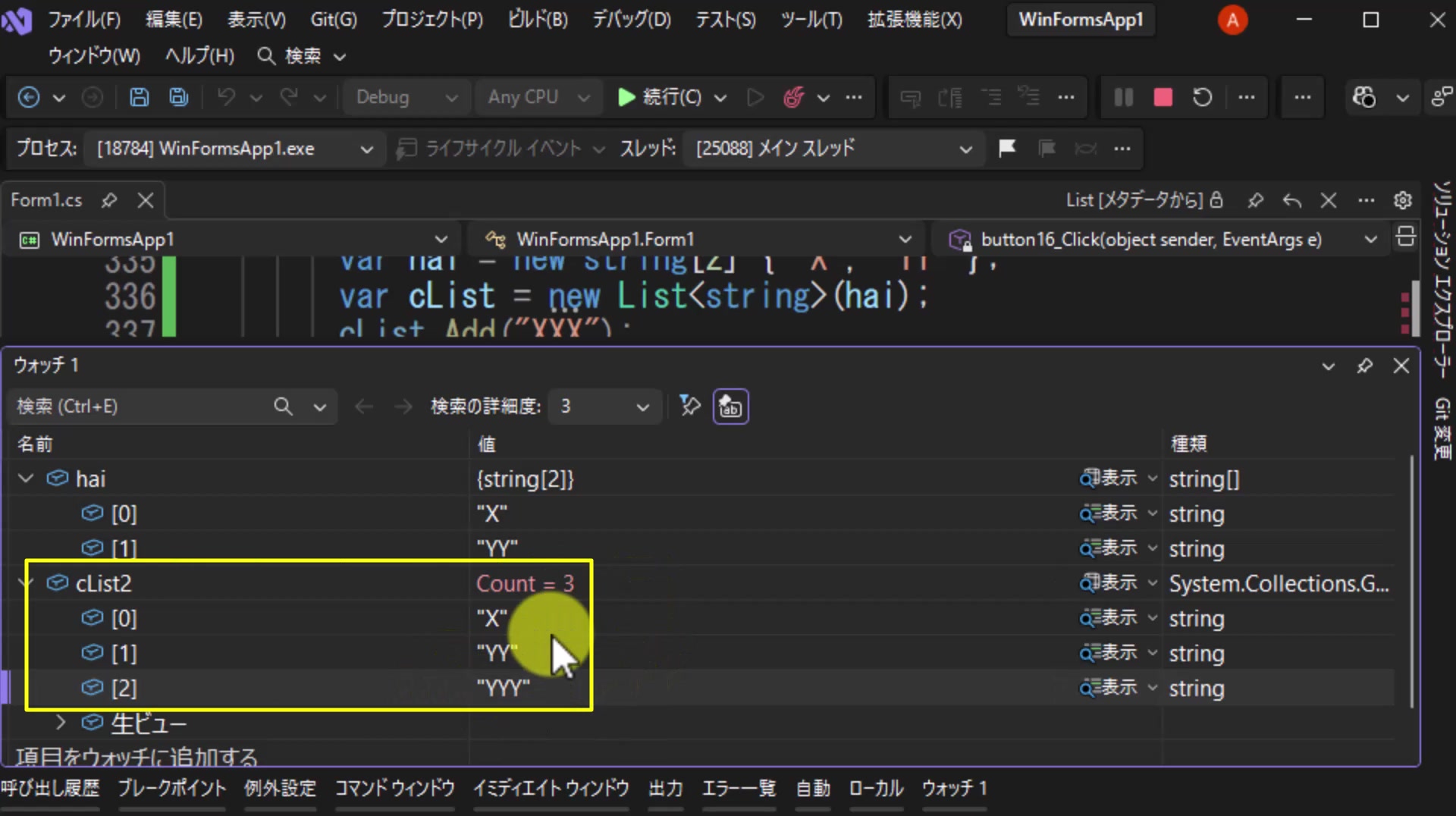
Task: Switch to the イミディエイト ウィンドウ tab
Action: tap(551, 789)
